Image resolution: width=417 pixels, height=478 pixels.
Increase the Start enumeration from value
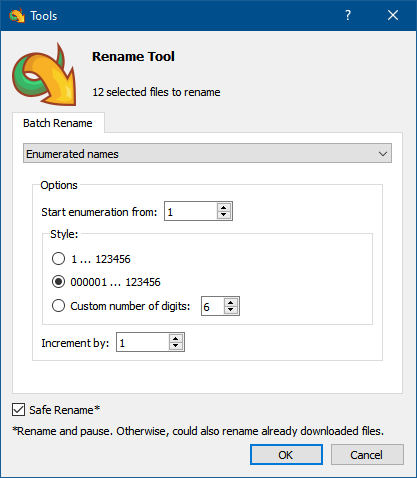[x=224, y=207]
